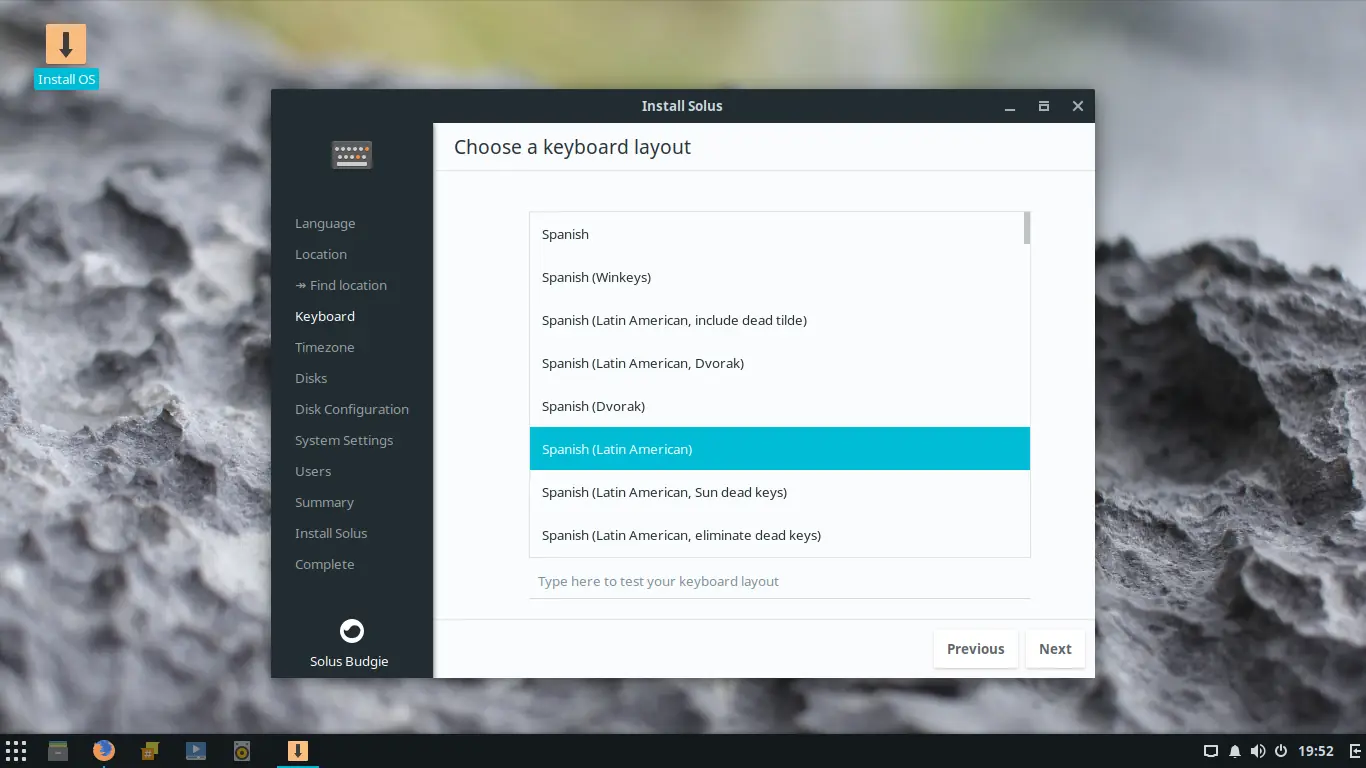Click the Disks step in the sidebar
The width and height of the screenshot is (1366, 768).
311,379
